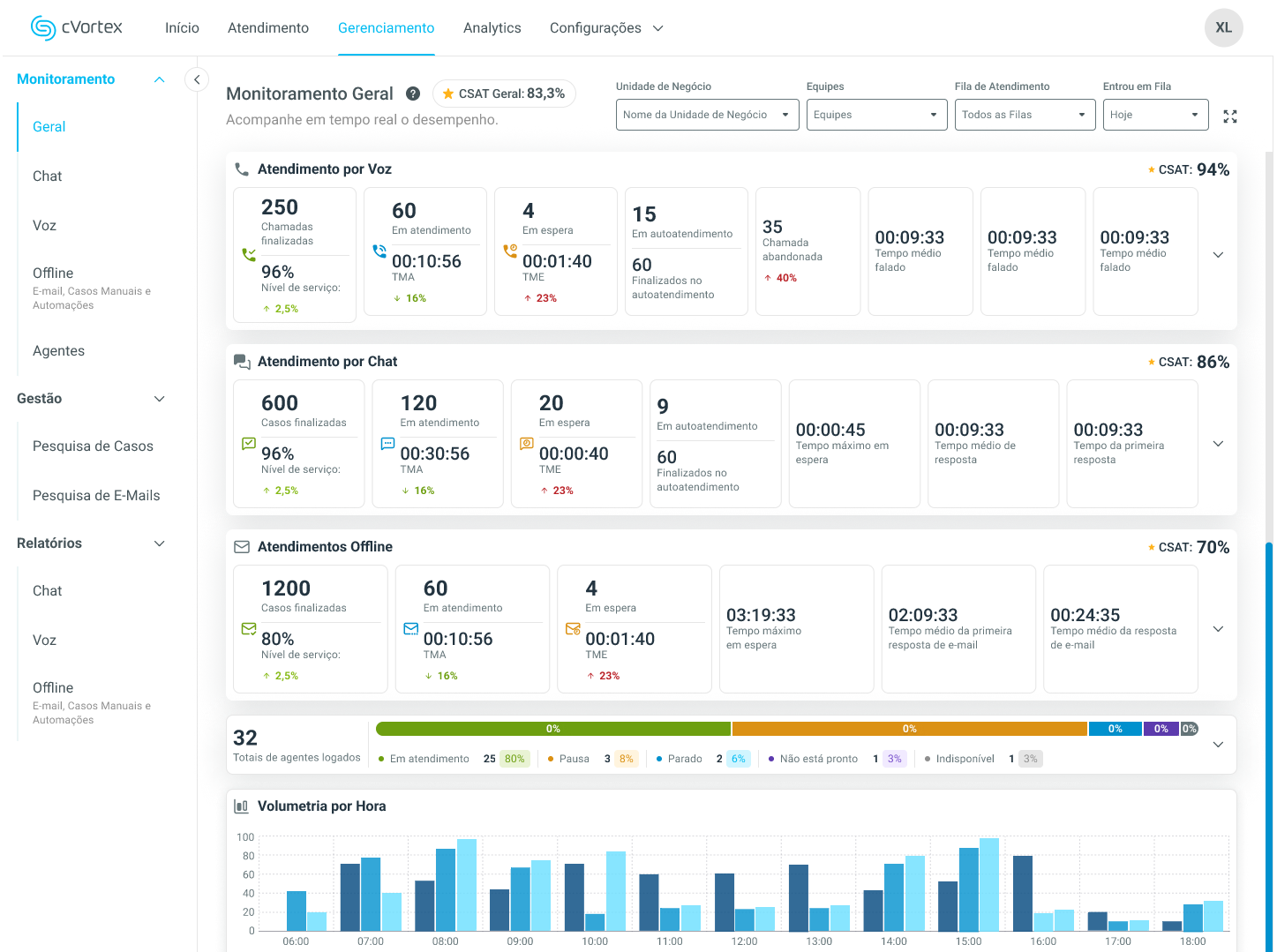1277x952 pixels.
Task: Click the 80% Em atendimento badge
Action: tap(515, 759)
